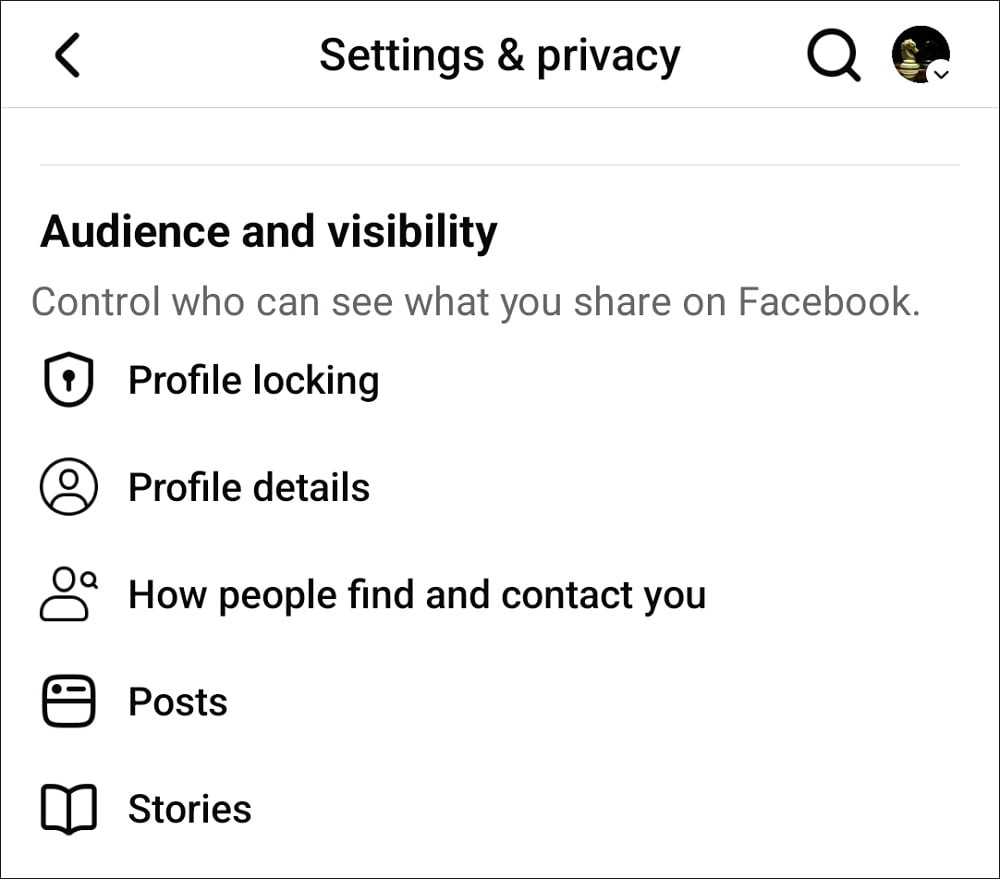Open Profile details settings

[248, 487]
